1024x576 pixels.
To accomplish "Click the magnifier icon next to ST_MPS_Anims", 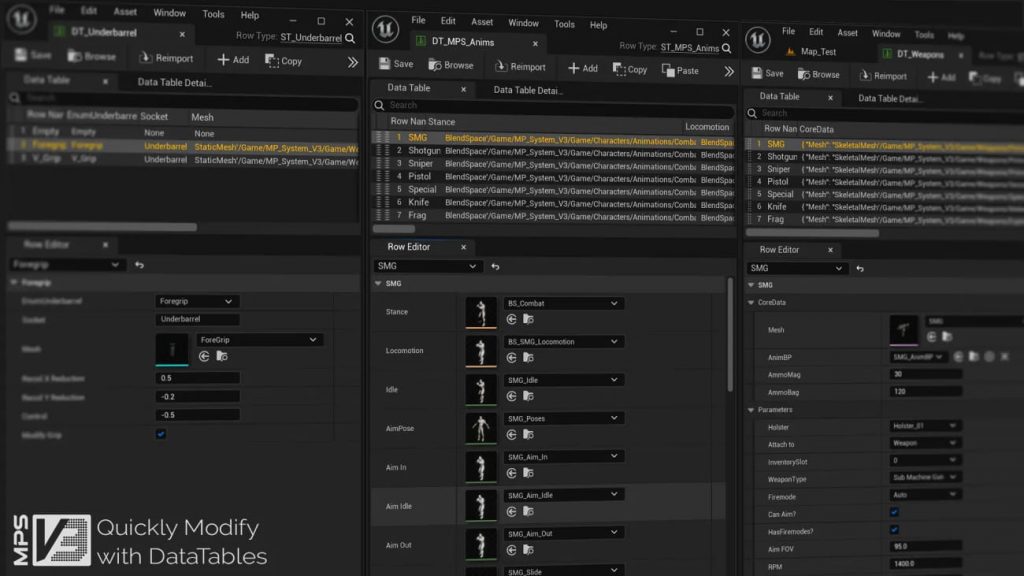I will (x=726, y=48).
